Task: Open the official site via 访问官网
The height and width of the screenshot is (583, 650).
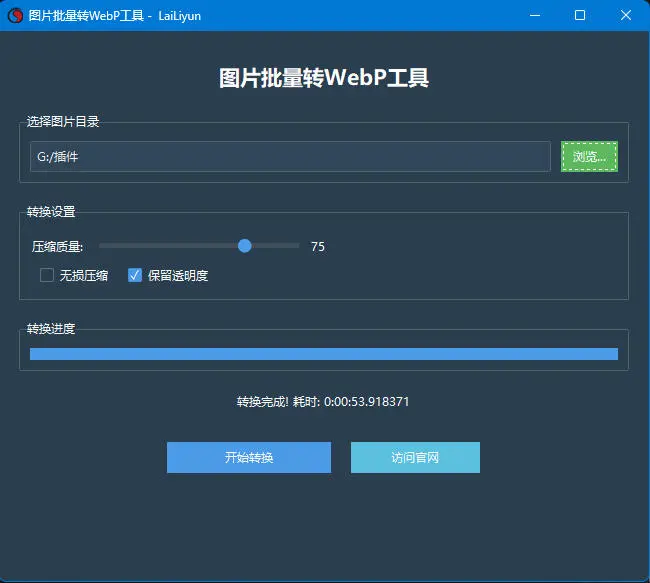Action: (415, 457)
